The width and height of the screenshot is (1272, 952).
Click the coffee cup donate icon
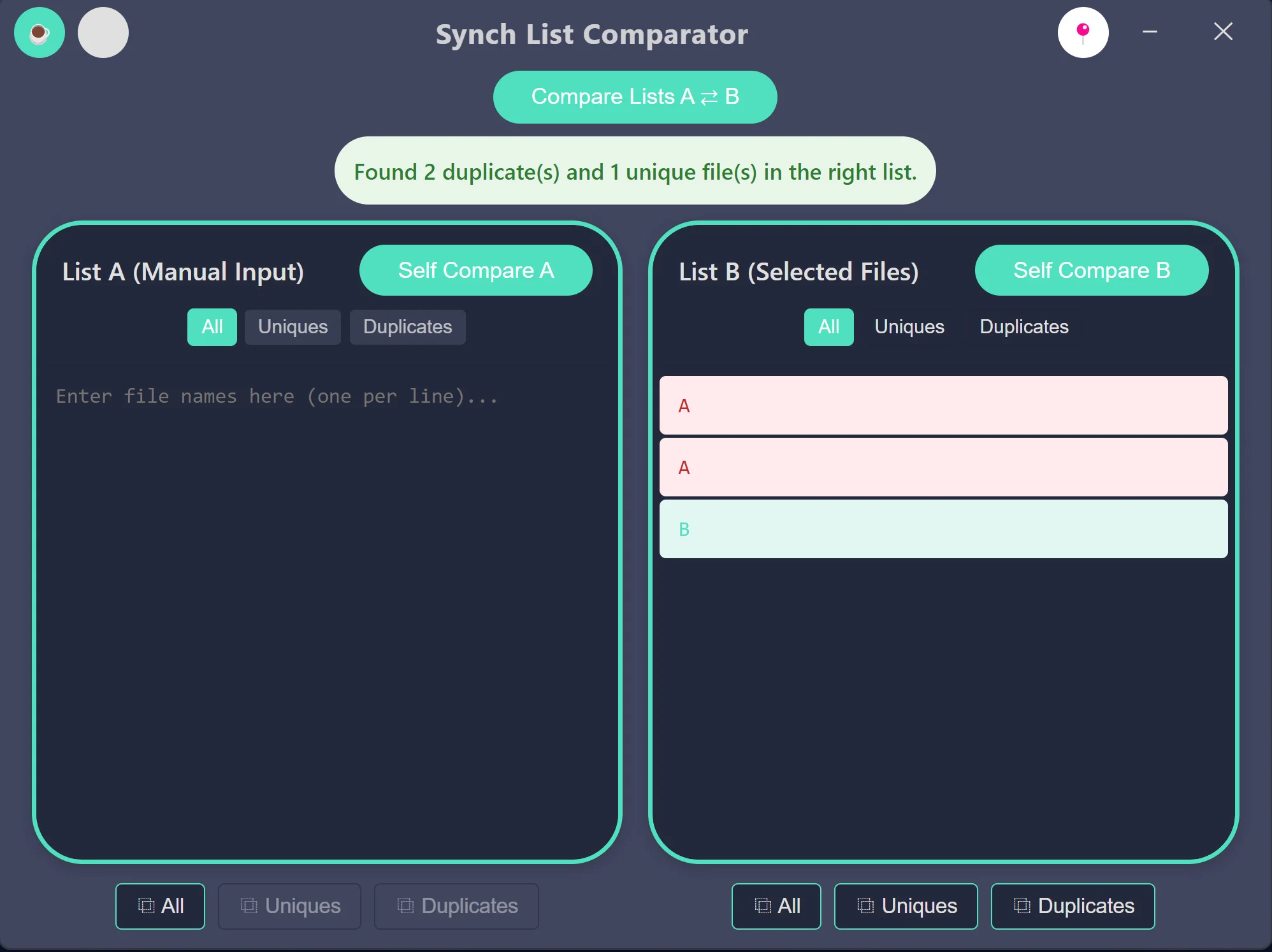coord(40,32)
